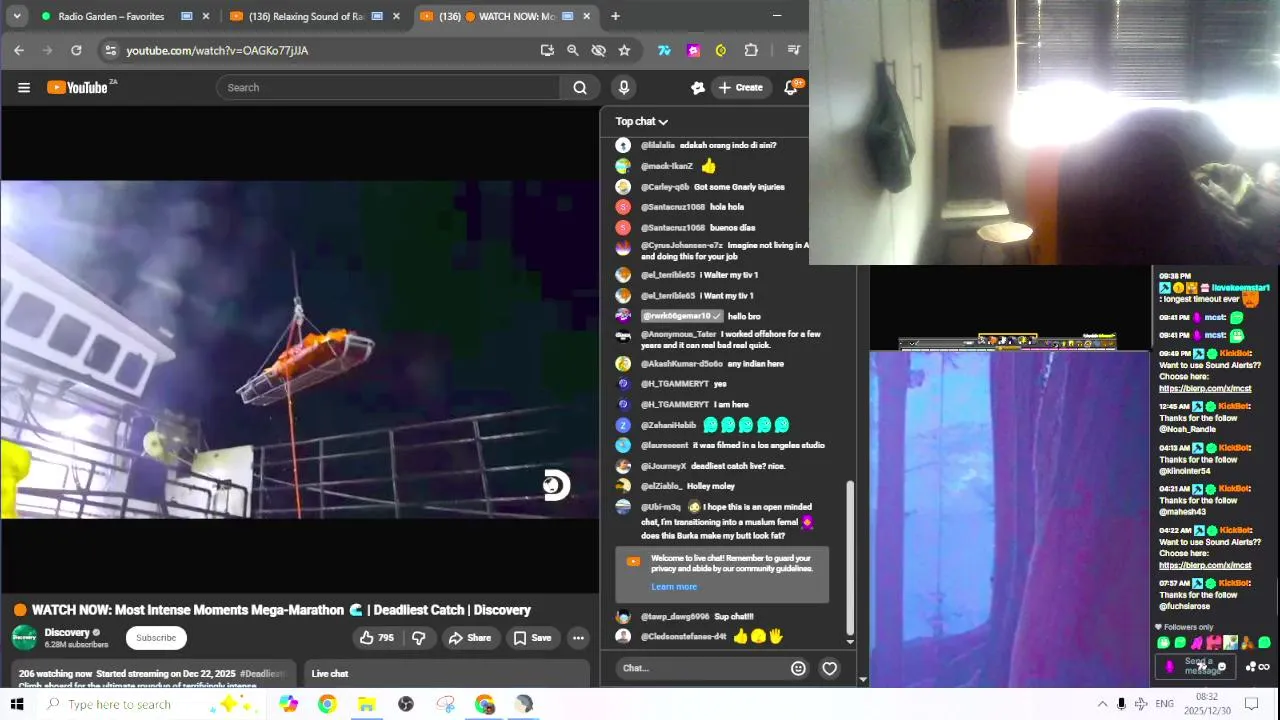Open the YouTube guide hamburger menu
The height and width of the screenshot is (720, 1280).
(x=24, y=87)
